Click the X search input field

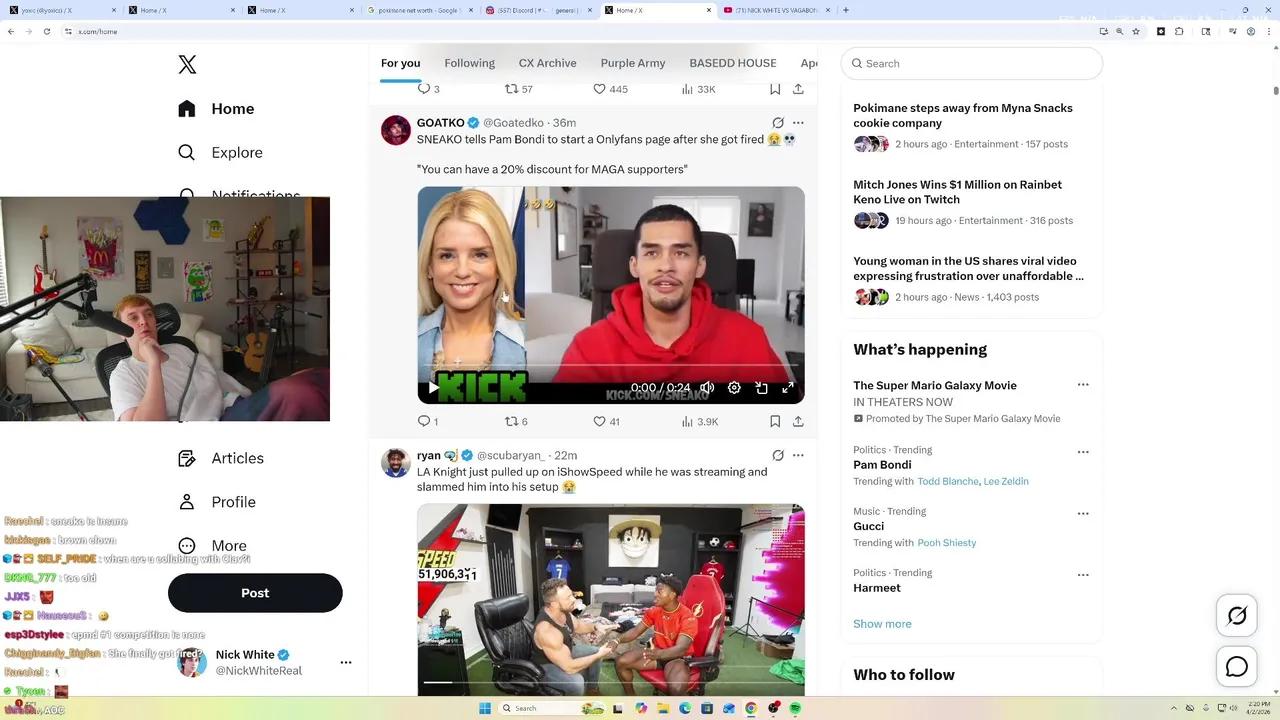pyautogui.click(x=972, y=63)
